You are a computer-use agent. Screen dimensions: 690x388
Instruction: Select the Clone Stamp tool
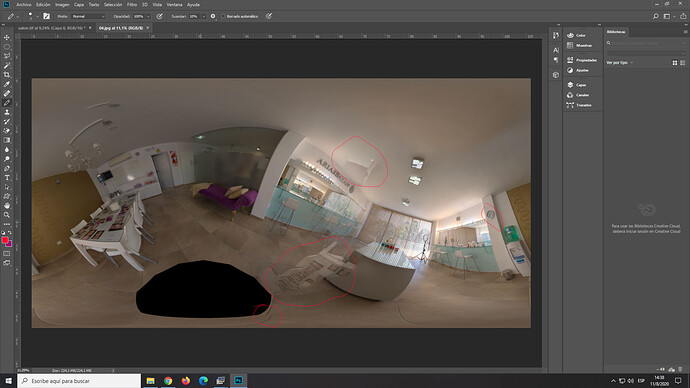pyautogui.click(x=7, y=112)
